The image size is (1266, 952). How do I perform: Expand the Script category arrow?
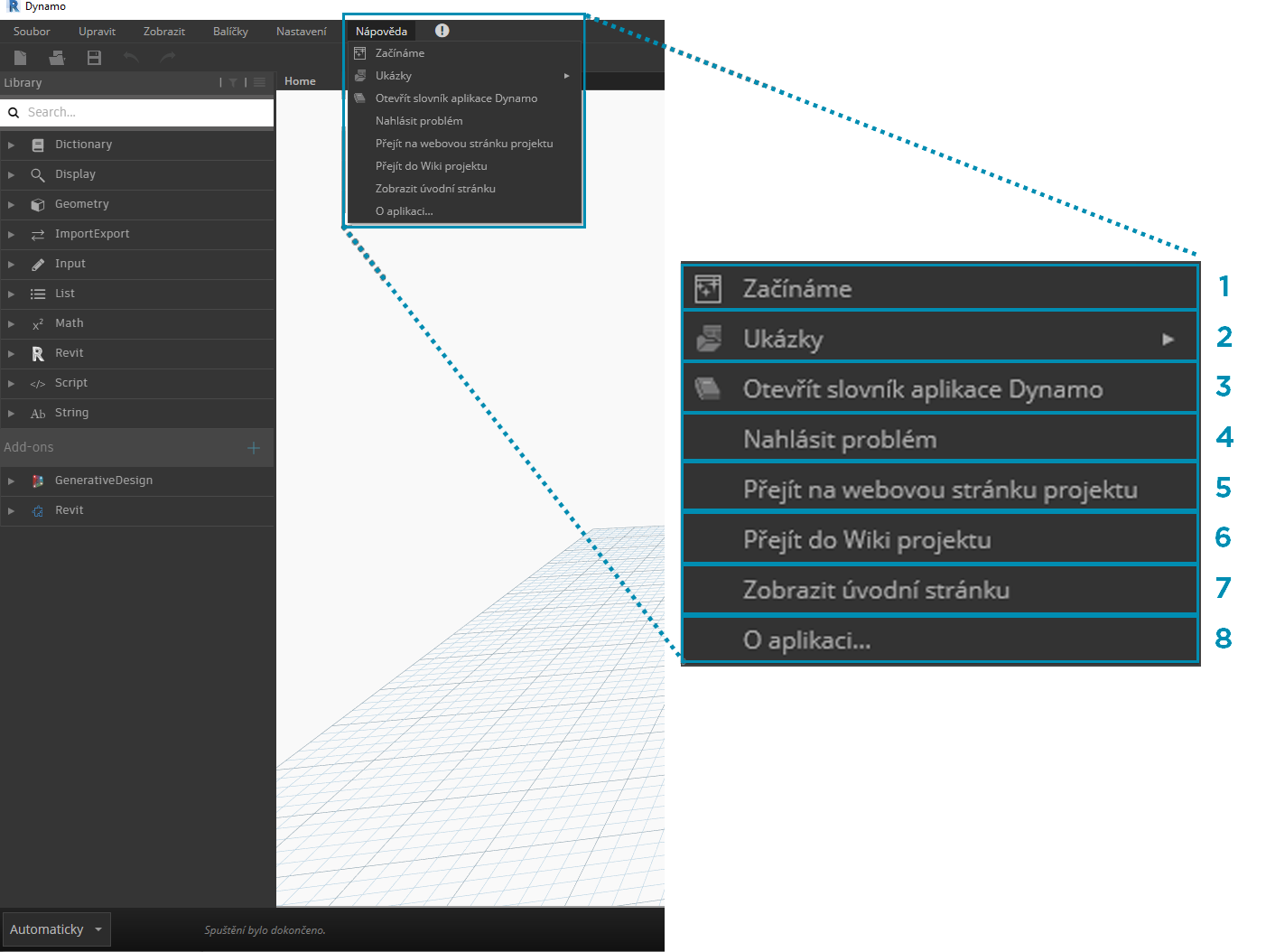click(11, 383)
